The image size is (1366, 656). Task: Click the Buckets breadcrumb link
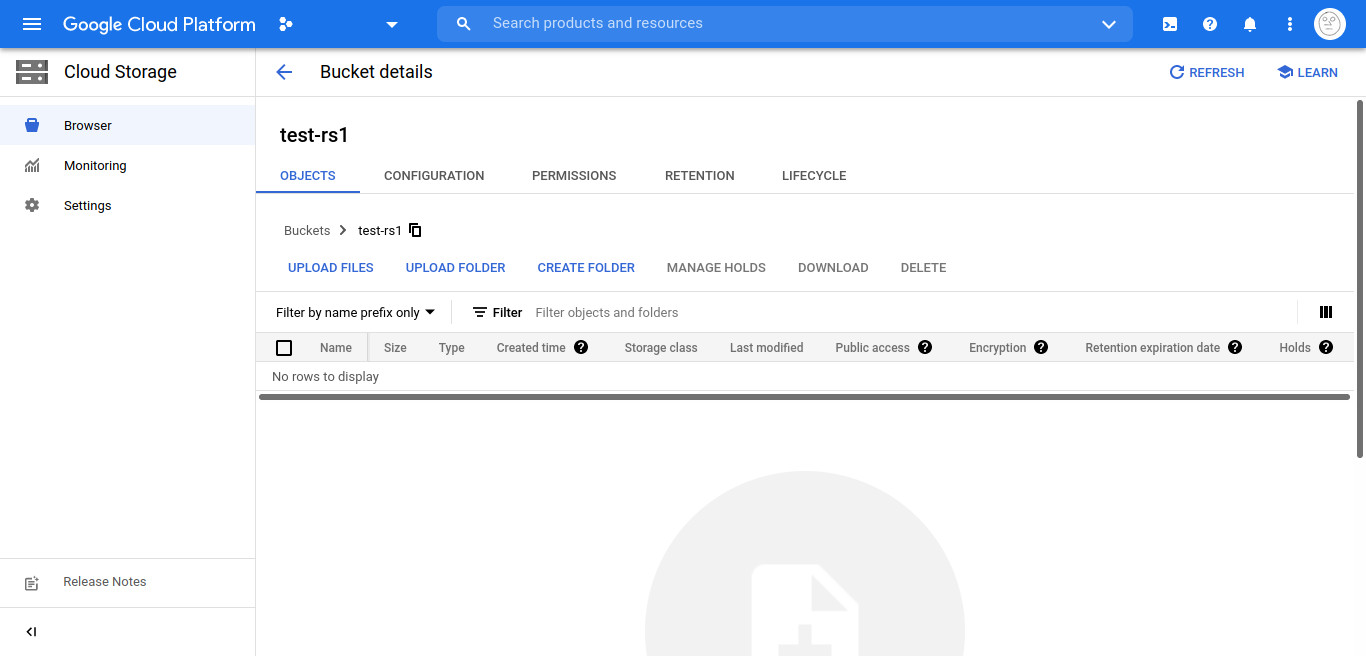click(307, 231)
